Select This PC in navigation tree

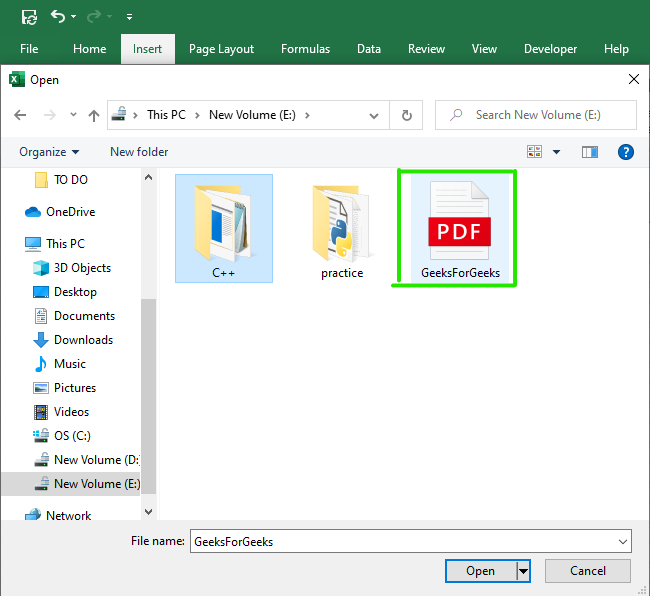(x=55, y=244)
